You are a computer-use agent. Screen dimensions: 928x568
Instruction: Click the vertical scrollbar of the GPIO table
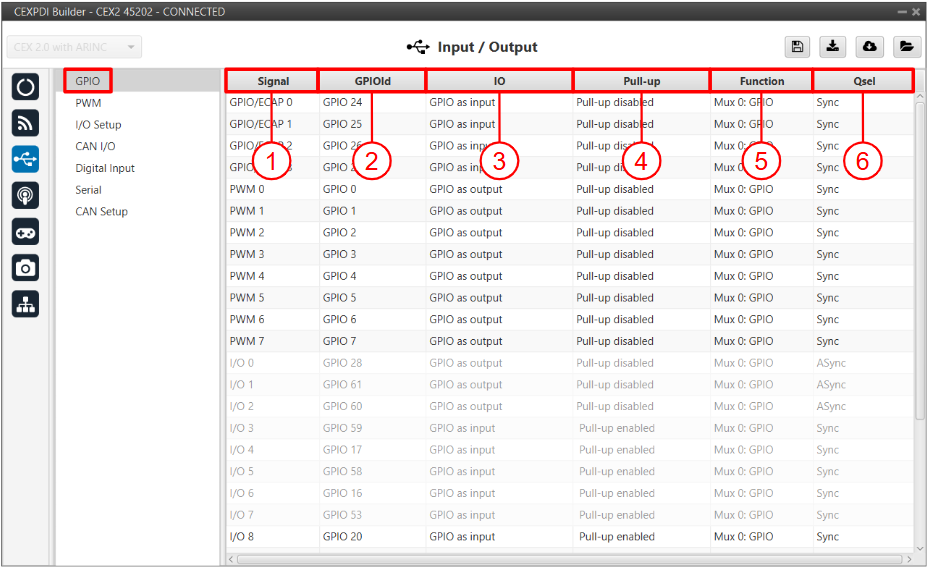[920, 260]
